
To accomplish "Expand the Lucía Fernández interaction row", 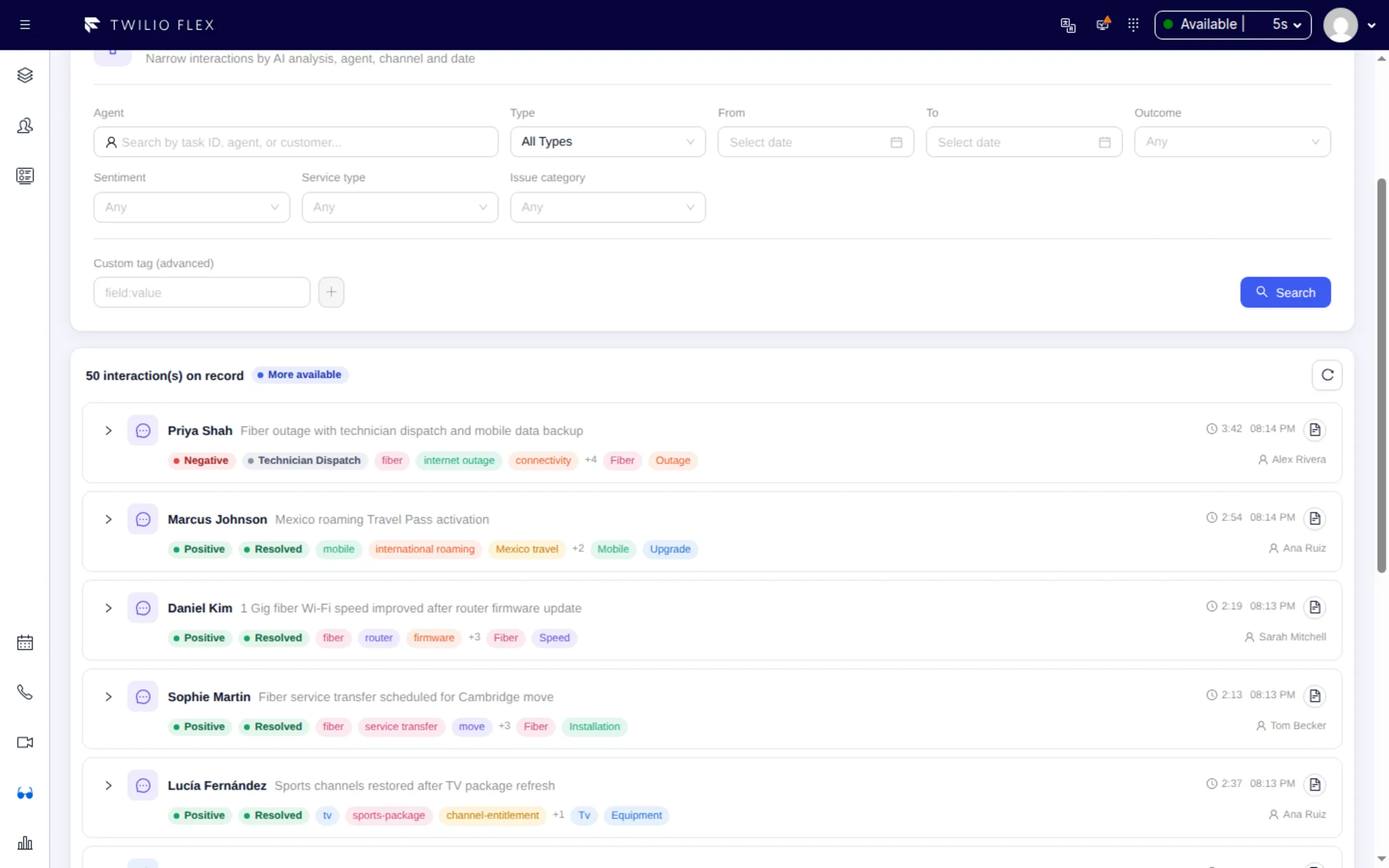I will pyautogui.click(x=108, y=785).
